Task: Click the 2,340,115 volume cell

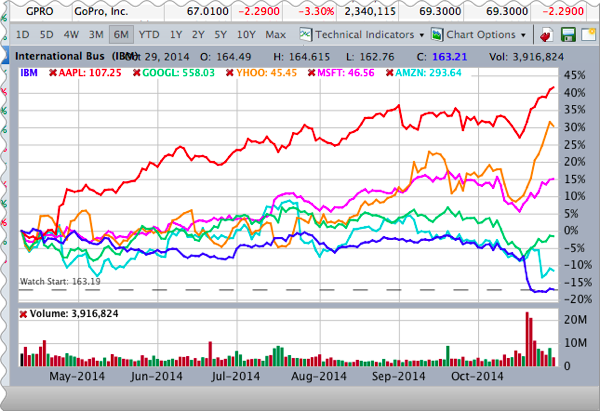Action: point(370,11)
